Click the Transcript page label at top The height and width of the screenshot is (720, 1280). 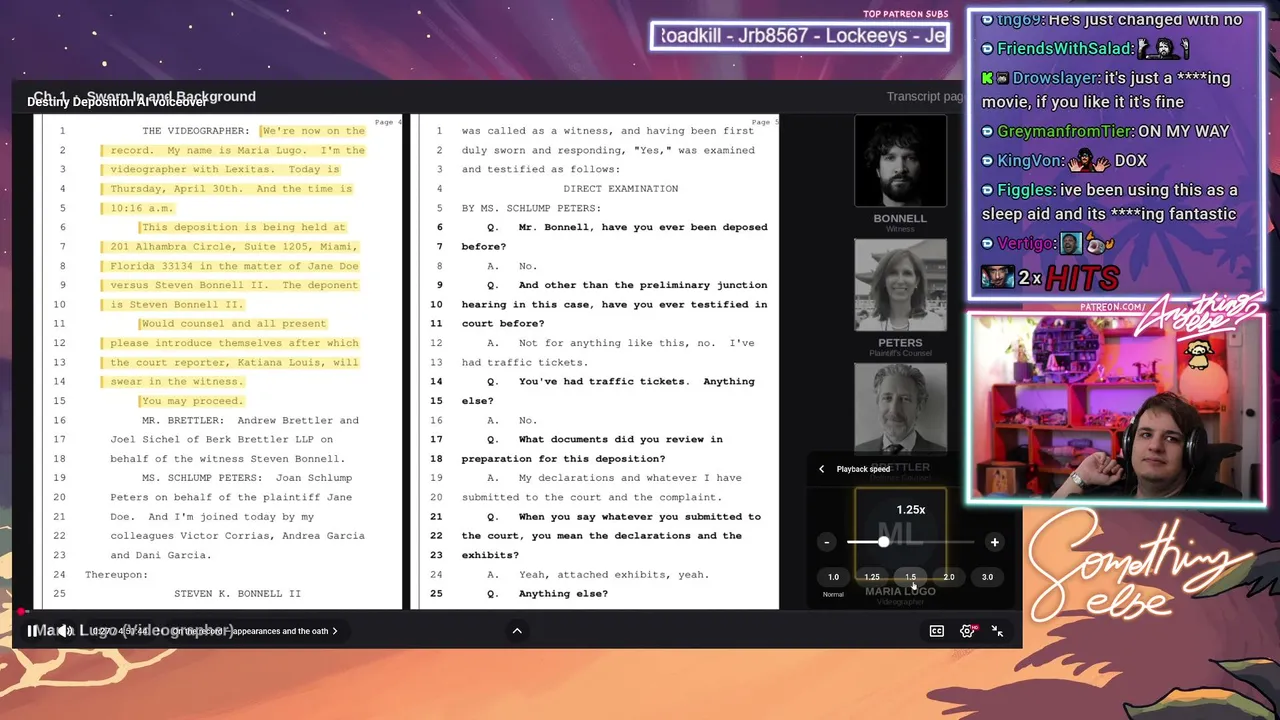click(x=925, y=97)
